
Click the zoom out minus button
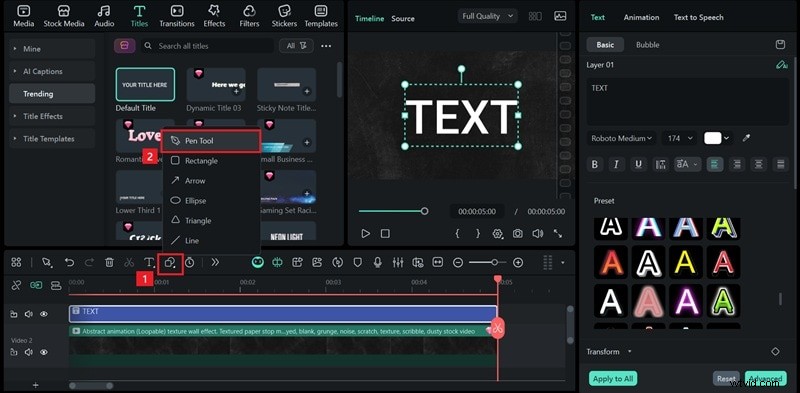point(458,262)
